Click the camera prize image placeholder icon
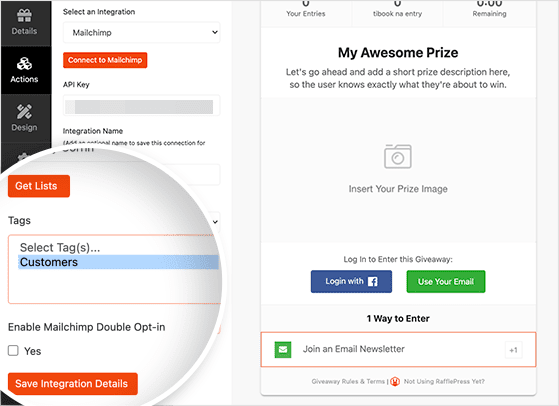The image size is (559, 406). point(398,156)
